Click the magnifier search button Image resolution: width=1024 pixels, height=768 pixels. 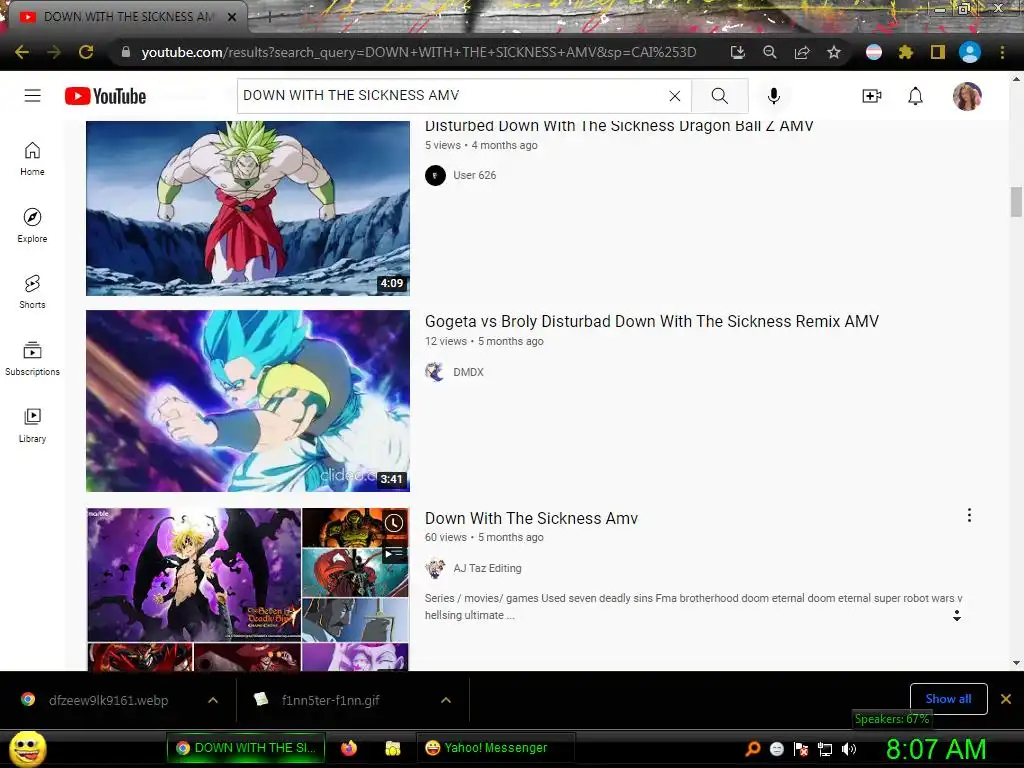[720, 96]
